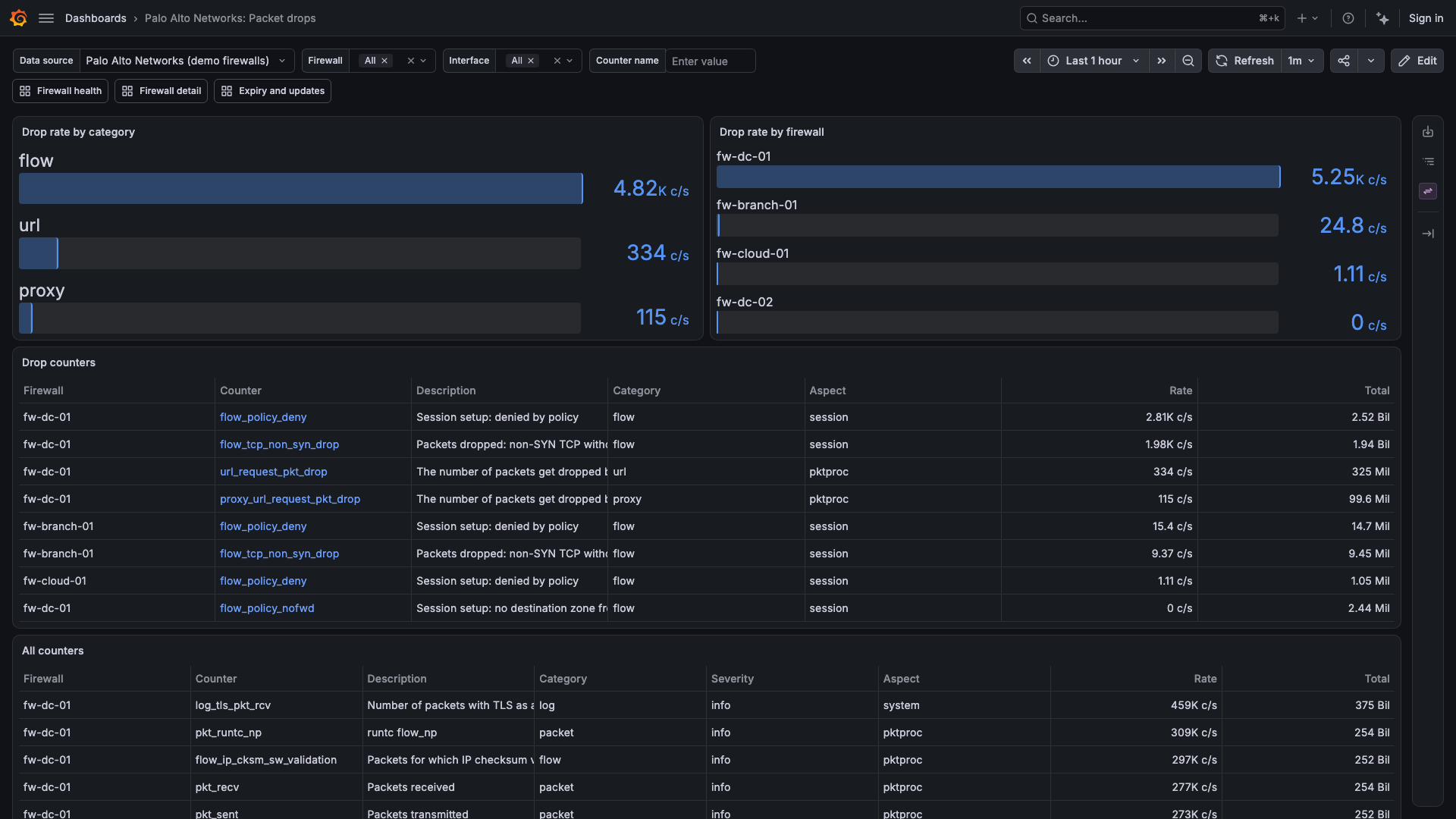Zoom out the time range

(1188, 61)
